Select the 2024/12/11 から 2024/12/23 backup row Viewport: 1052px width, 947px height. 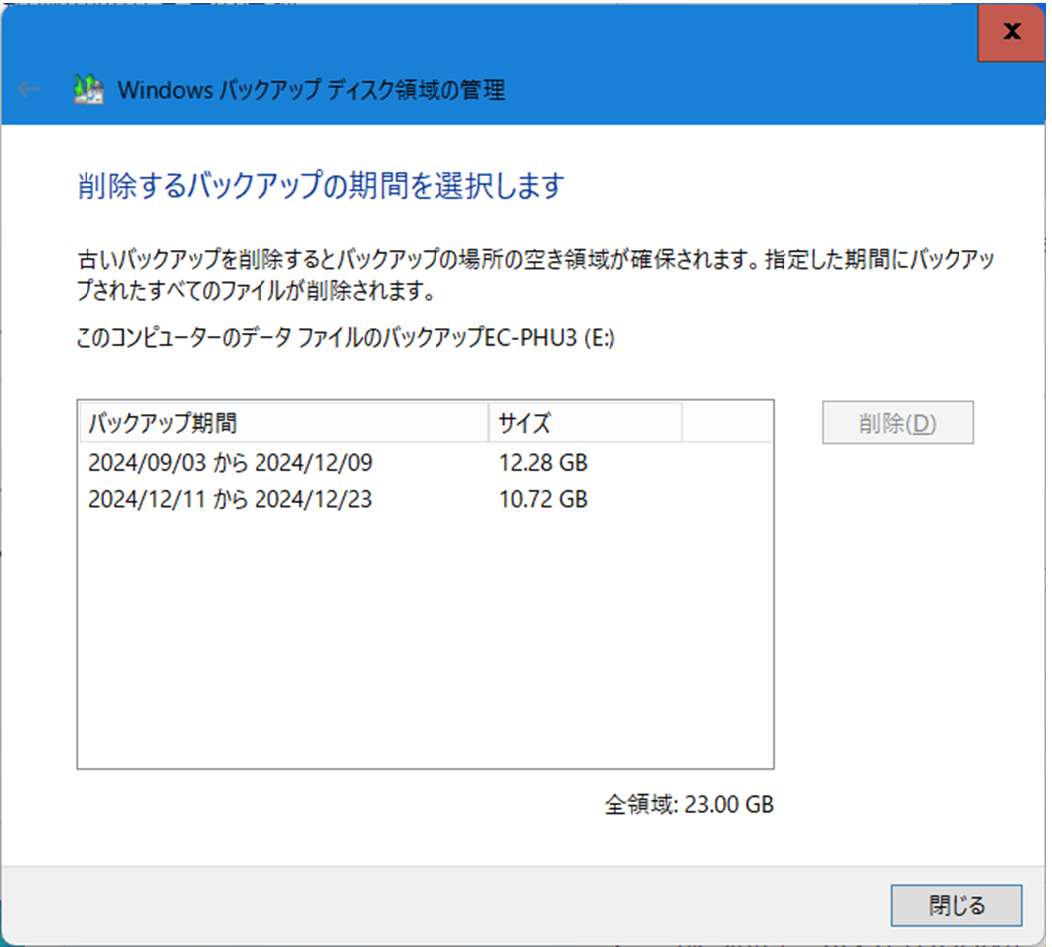click(425, 499)
